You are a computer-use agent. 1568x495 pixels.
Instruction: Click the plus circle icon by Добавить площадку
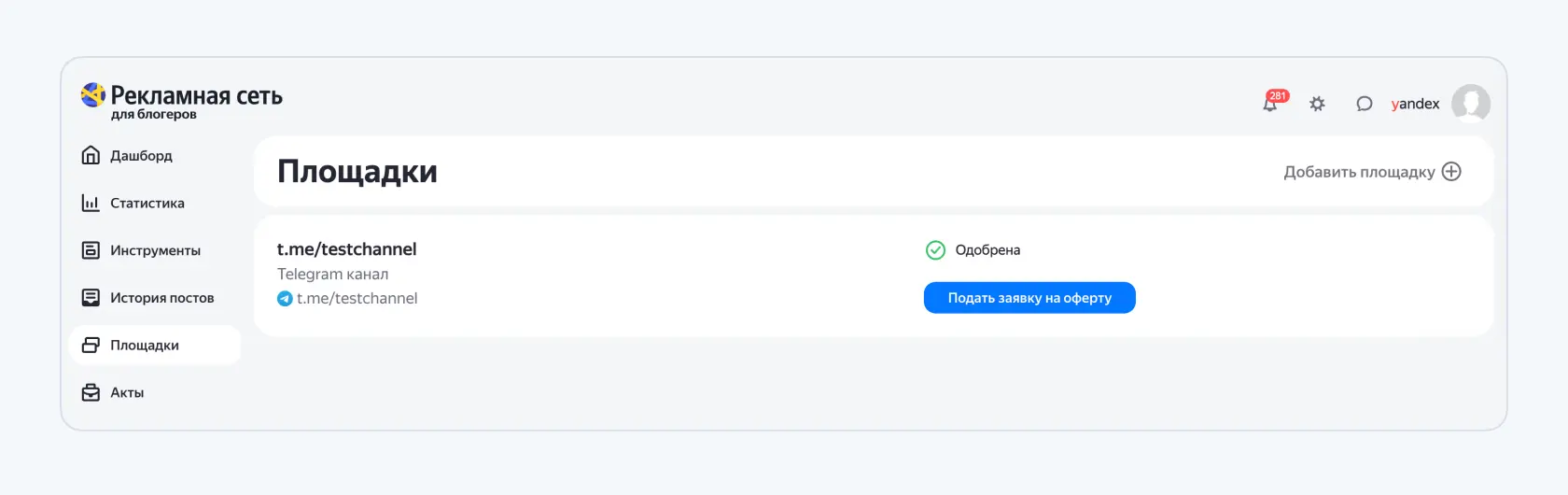click(1451, 172)
